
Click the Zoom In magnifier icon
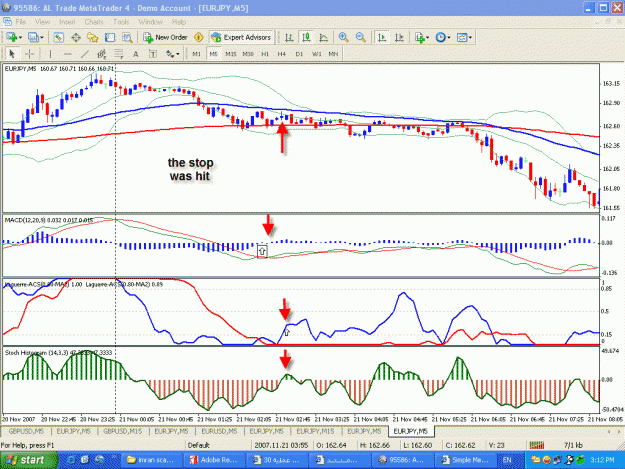pyautogui.click(x=343, y=37)
